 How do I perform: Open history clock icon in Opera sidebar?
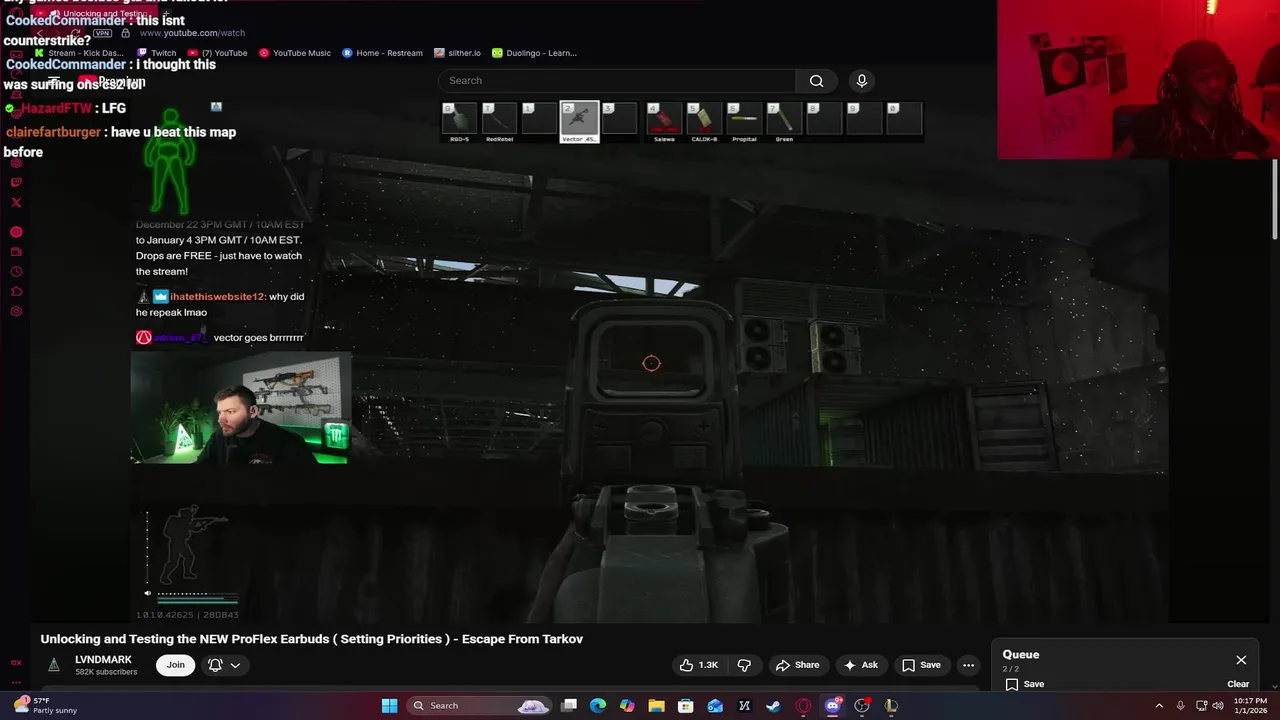coord(16,272)
